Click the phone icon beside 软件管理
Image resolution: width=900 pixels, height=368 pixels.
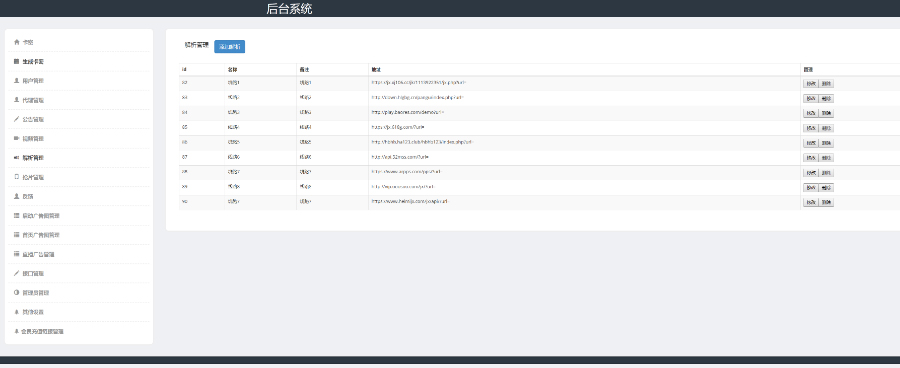click(17, 177)
